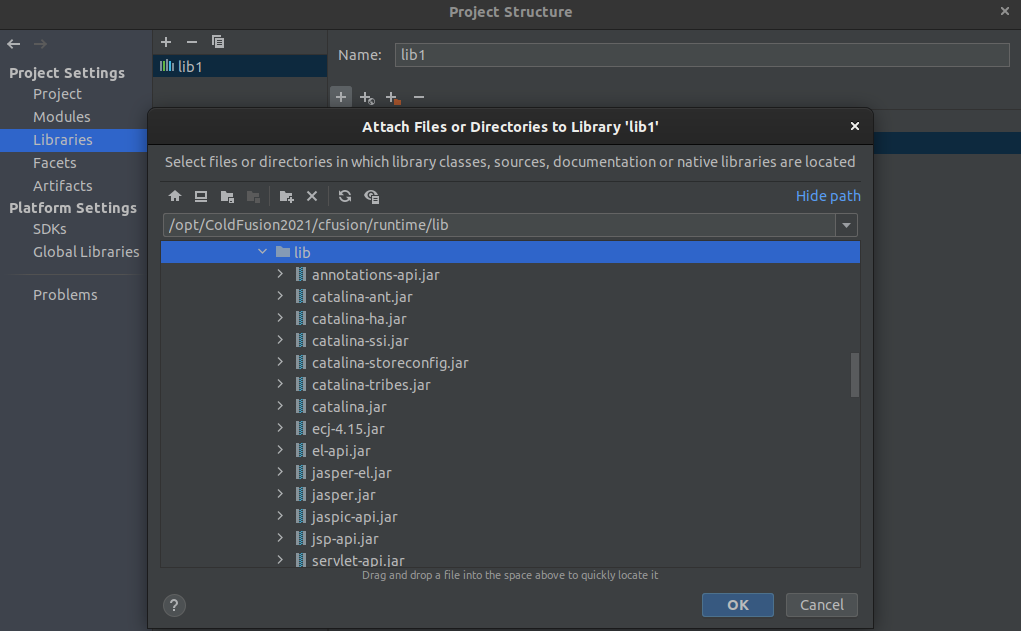1021x631 pixels.
Task: Click the delete (X) toolbar icon
Action: (312, 196)
